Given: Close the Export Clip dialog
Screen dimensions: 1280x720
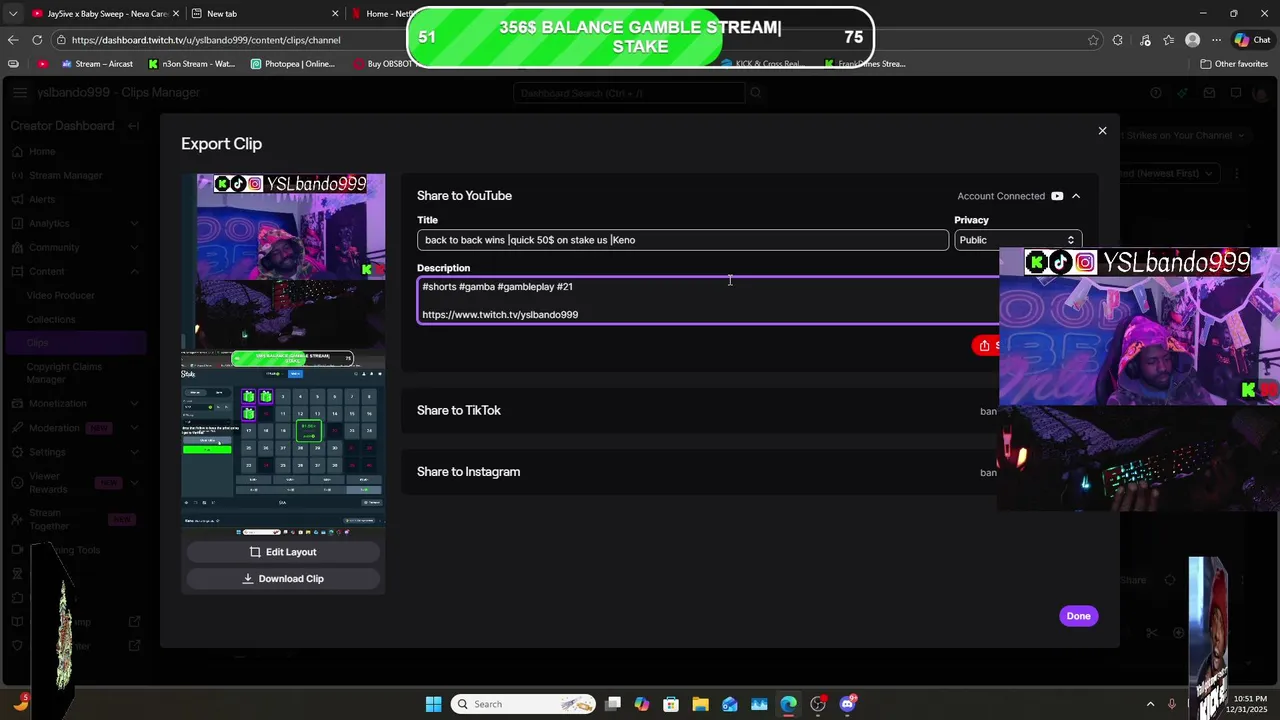Looking at the screenshot, I should point(1102,131).
